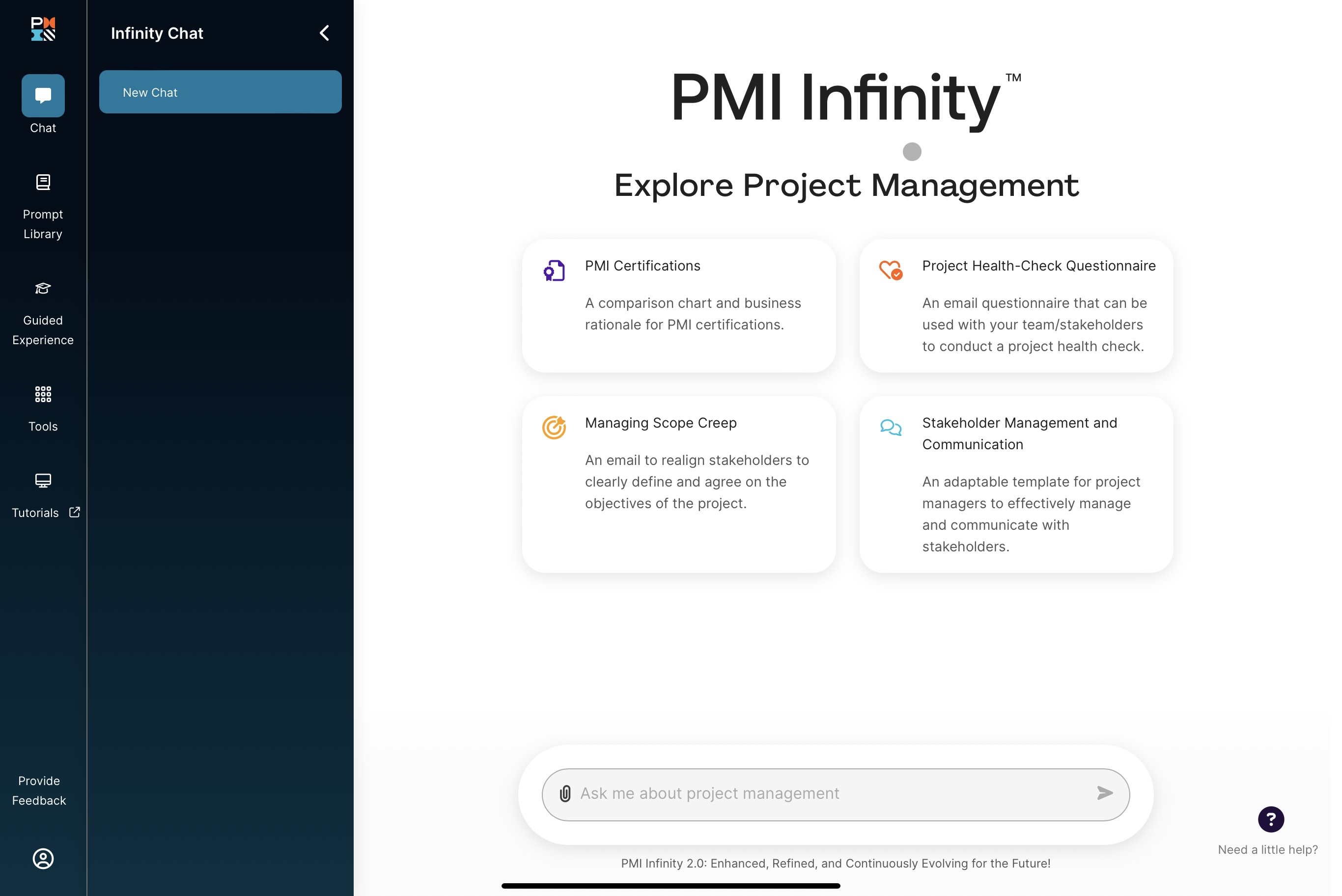Open the PMI Certifications prompt card
This screenshot has height=896, width=1342.
pyautogui.click(x=678, y=306)
